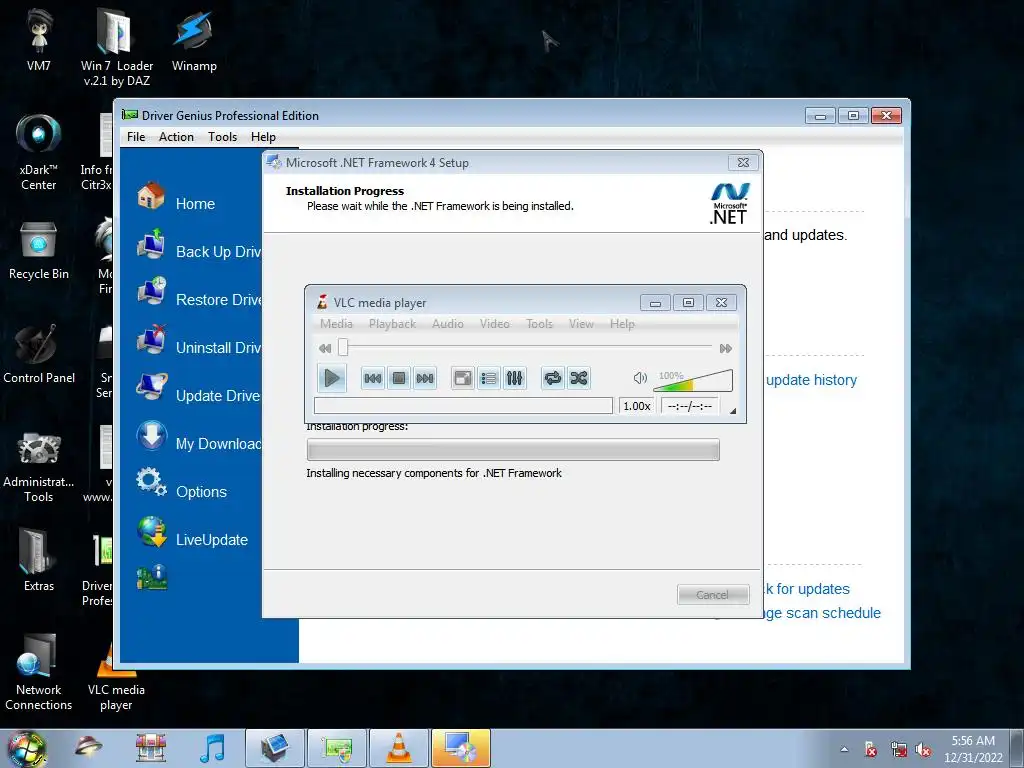Select the Extras desktop icon
Image resolution: width=1024 pixels, height=768 pixels.
coord(39,560)
